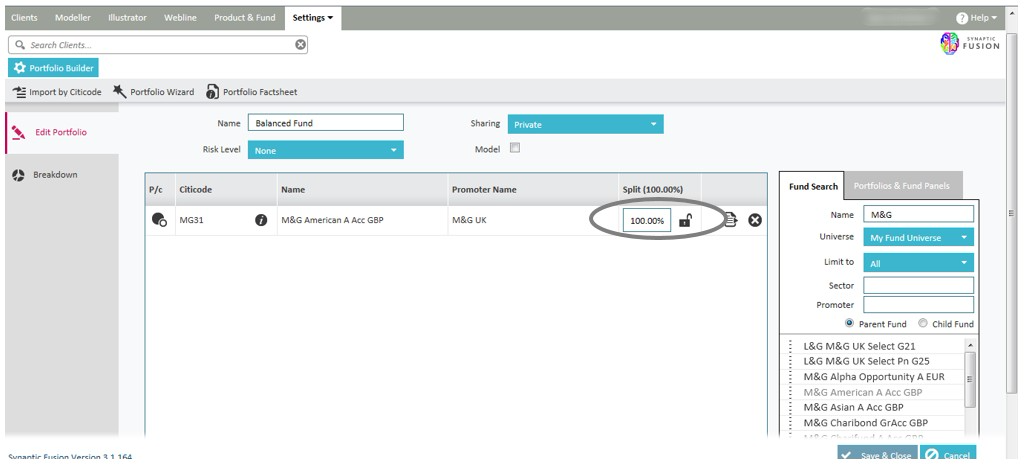
Task: Tick the Model checkbox
Action: [x=515, y=148]
